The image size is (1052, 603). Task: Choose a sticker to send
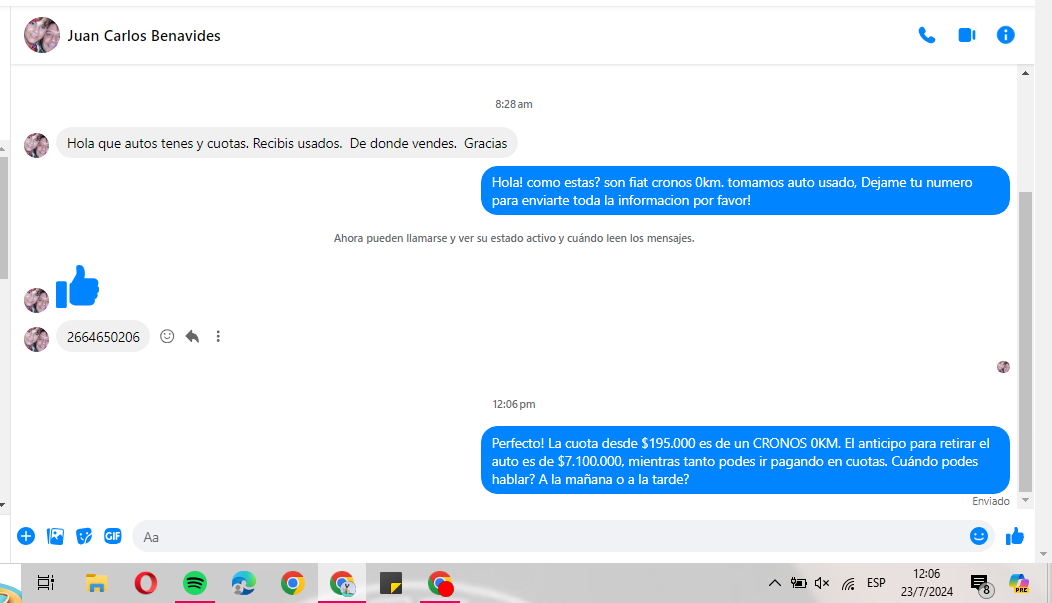pyautogui.click(x=84, y=536)
